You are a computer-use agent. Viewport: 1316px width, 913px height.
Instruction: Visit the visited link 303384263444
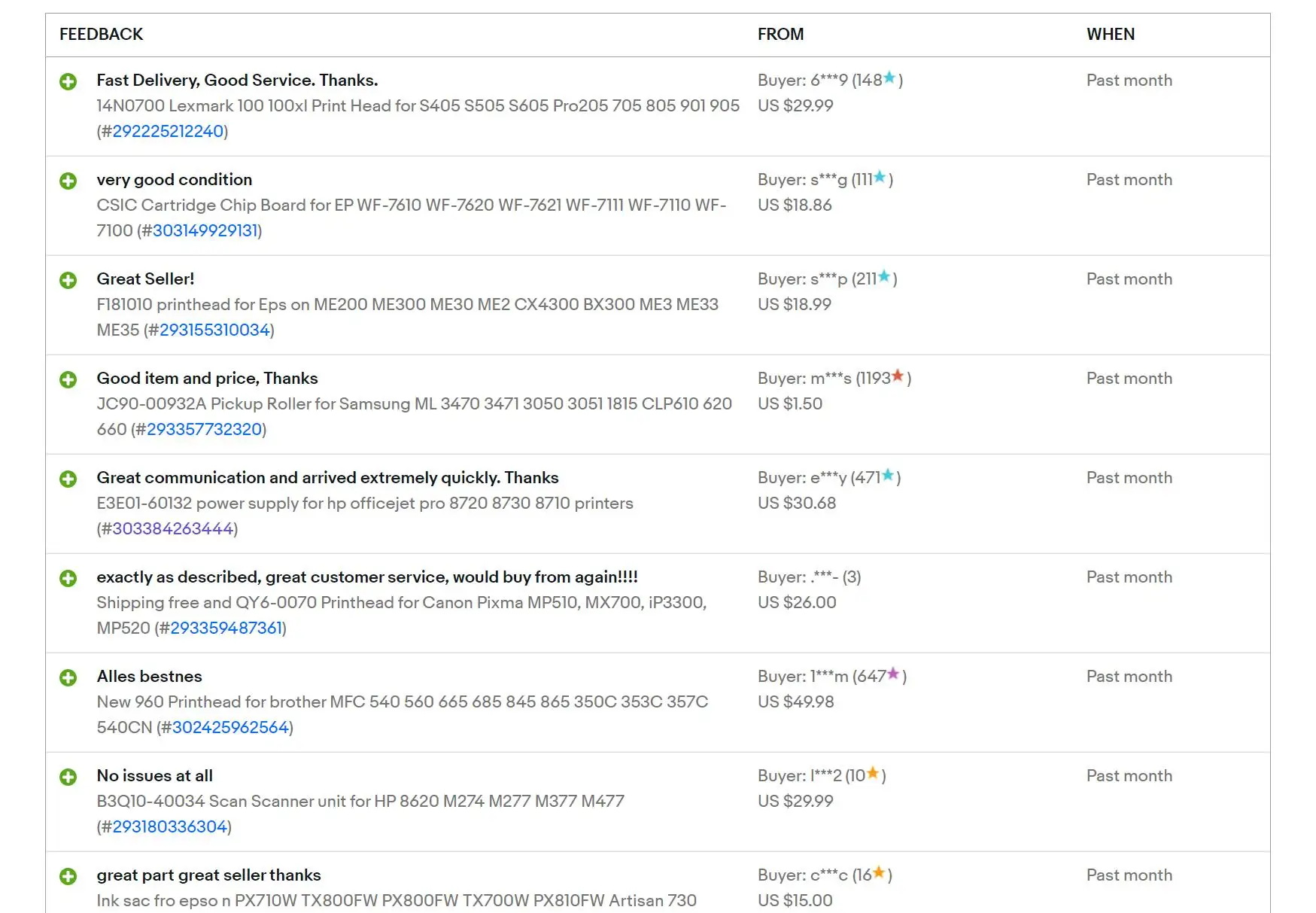tap(172, 528)
